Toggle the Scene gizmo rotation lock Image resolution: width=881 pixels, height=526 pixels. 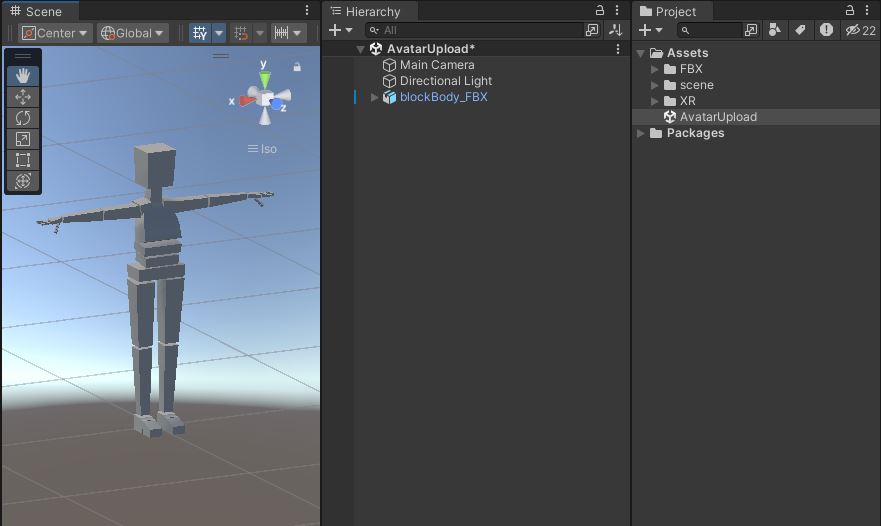point(297,67)
